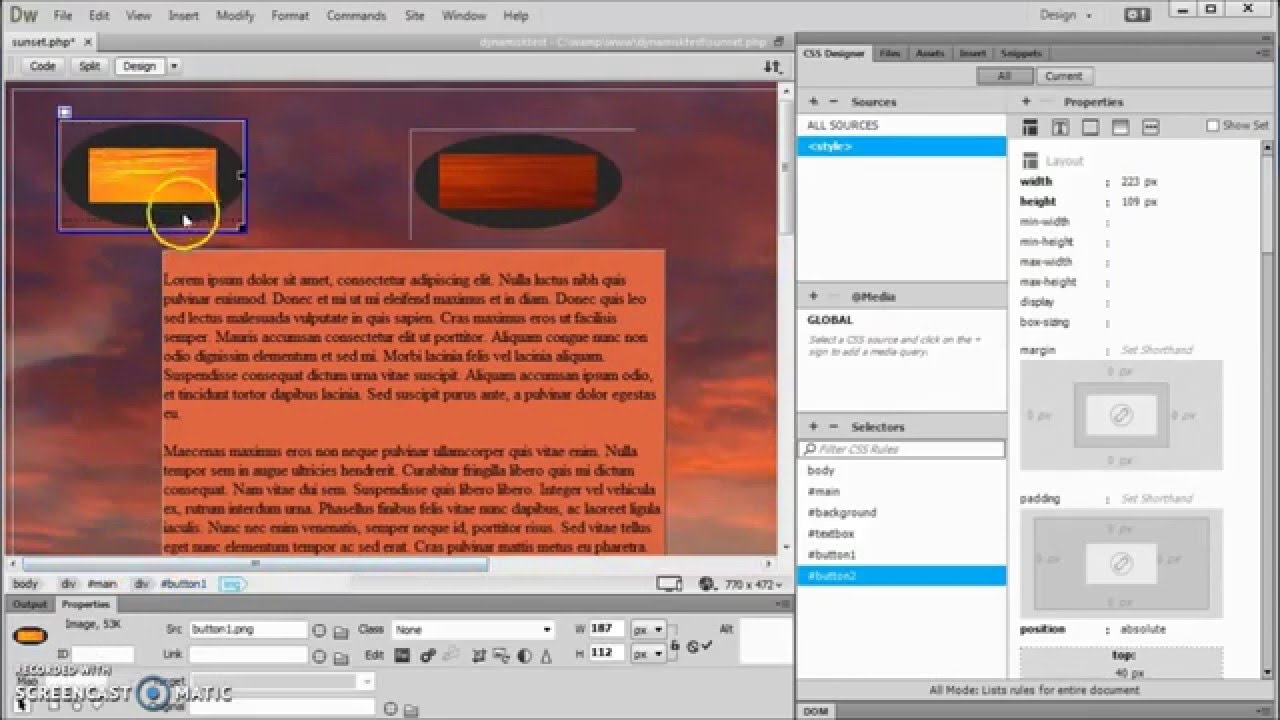Switch to the Assets tab
The image size is (1280, 720).
point(930,53)
